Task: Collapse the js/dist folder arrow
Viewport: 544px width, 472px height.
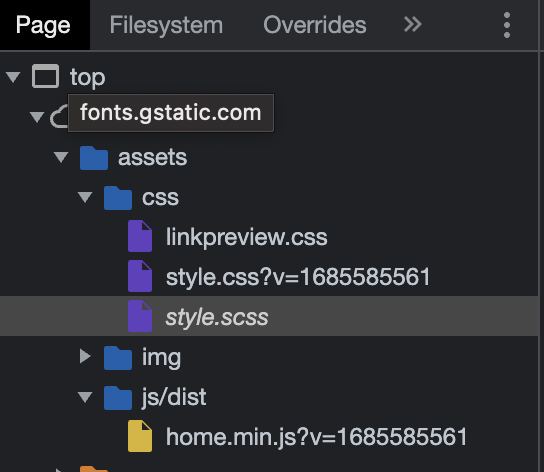Action: pos(85,397)
